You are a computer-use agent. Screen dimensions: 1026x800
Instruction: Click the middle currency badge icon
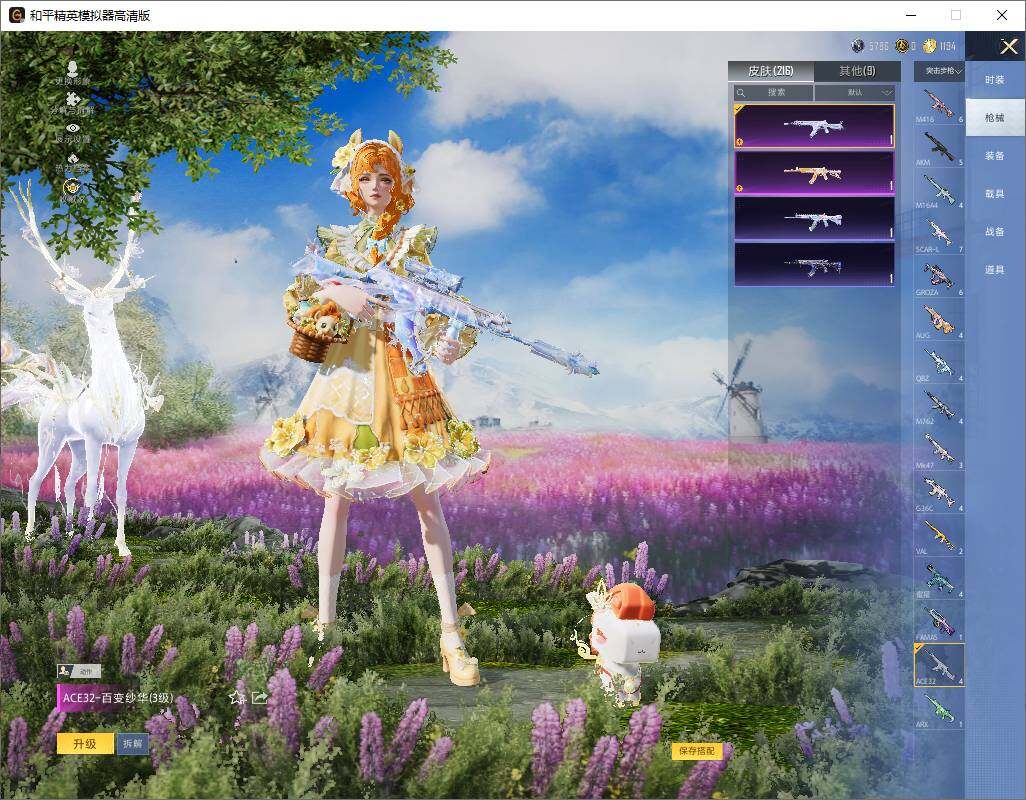click(902, 46)
